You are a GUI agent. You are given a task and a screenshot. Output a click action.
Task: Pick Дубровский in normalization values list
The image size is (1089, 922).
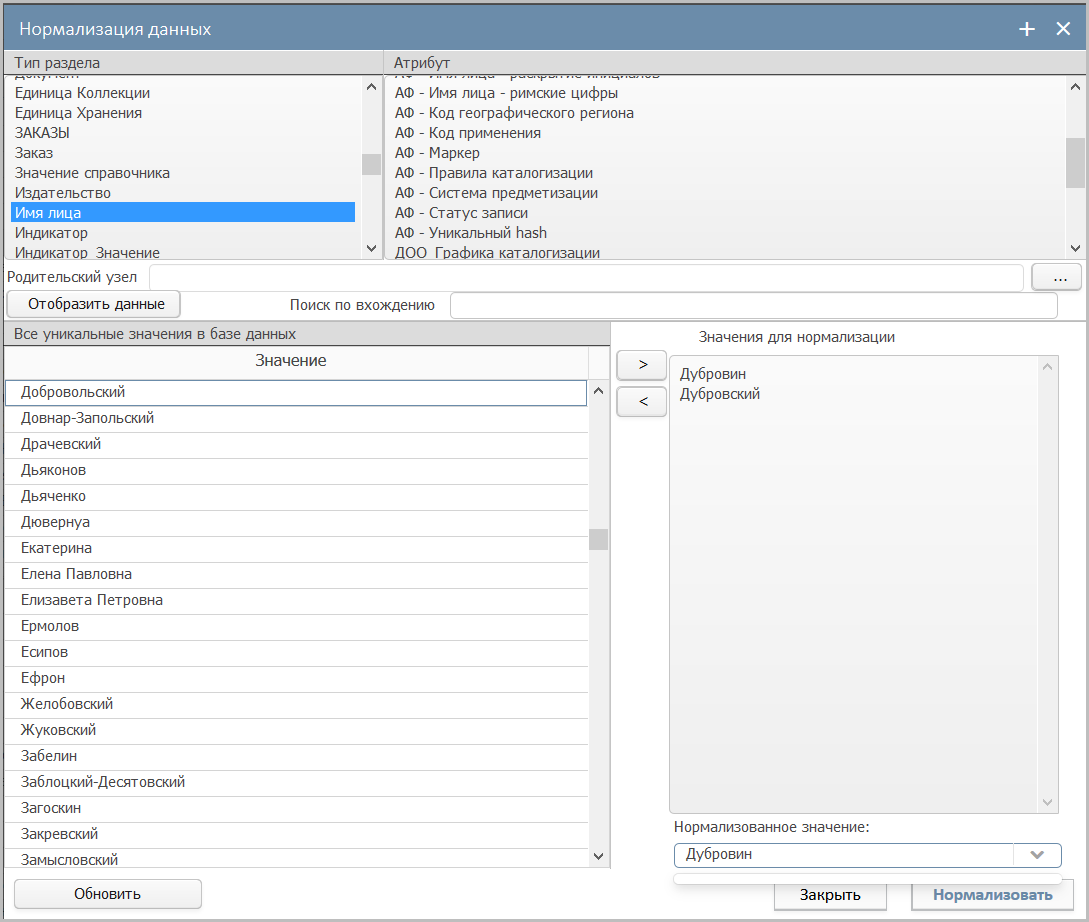[x=720, y=394]
